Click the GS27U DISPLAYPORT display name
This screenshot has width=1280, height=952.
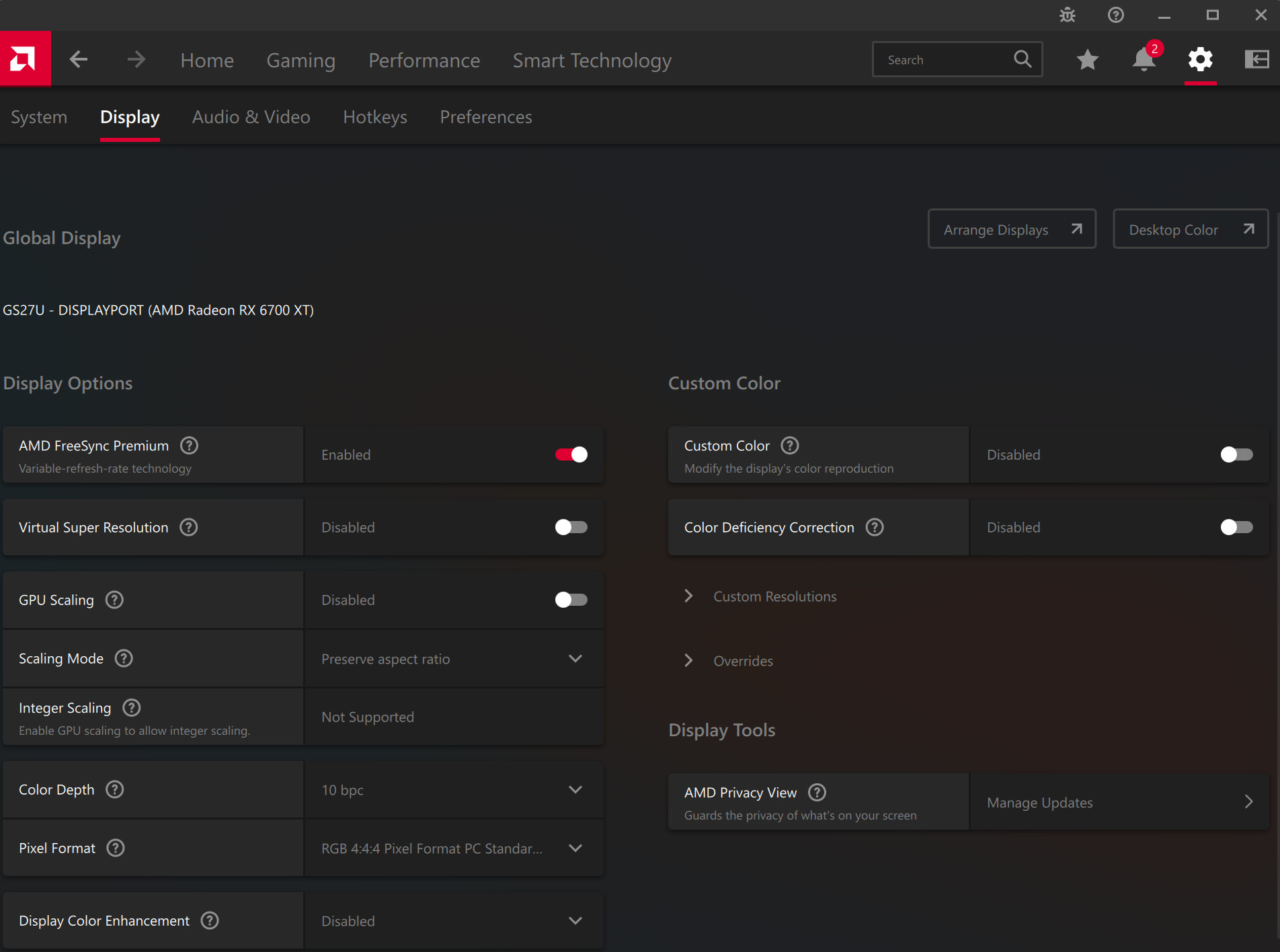[x=159, y=310]
